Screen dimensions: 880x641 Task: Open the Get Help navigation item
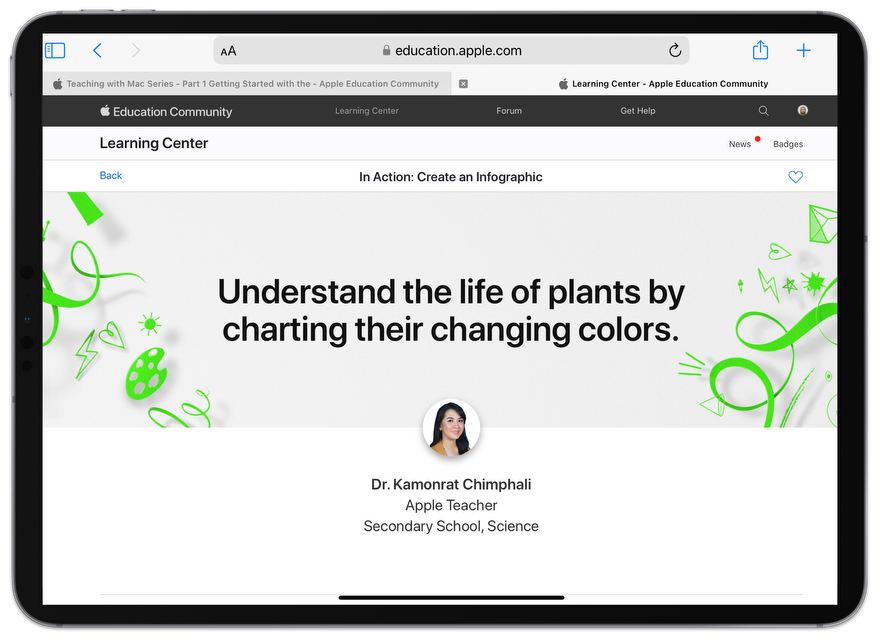tap(638, 111)
